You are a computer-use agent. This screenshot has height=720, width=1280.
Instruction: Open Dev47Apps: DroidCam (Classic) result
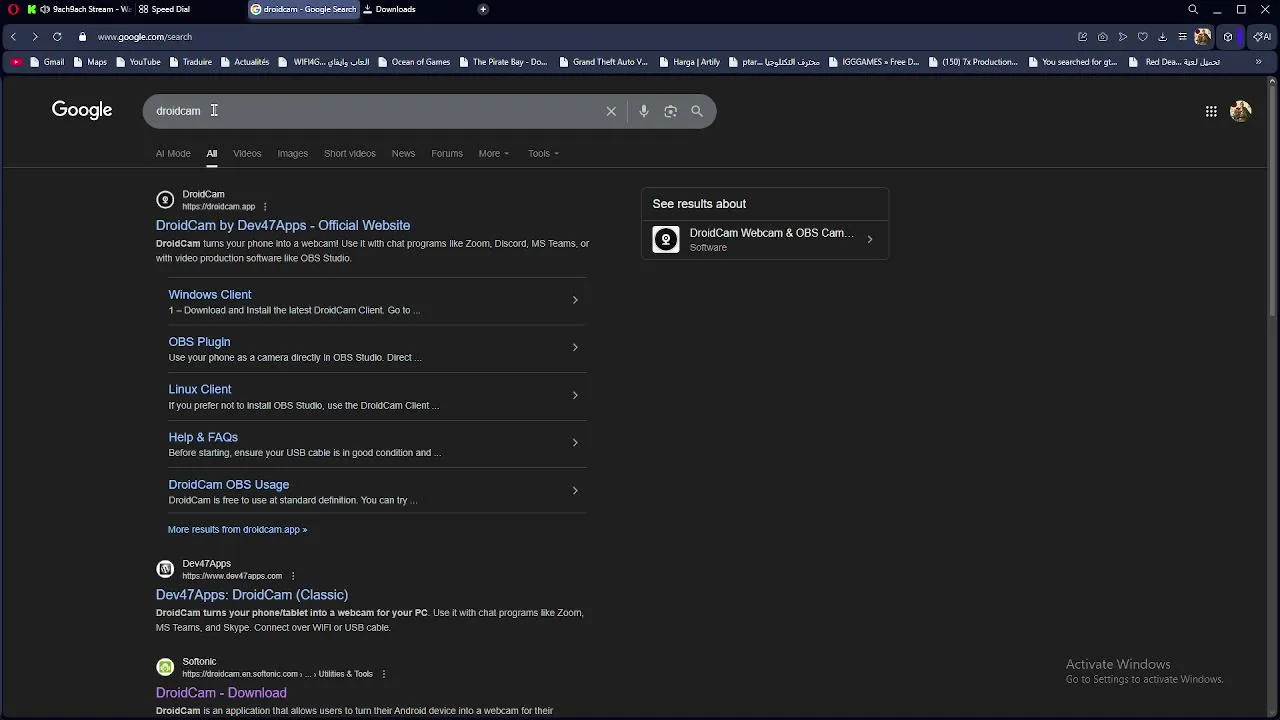point(252,595)
